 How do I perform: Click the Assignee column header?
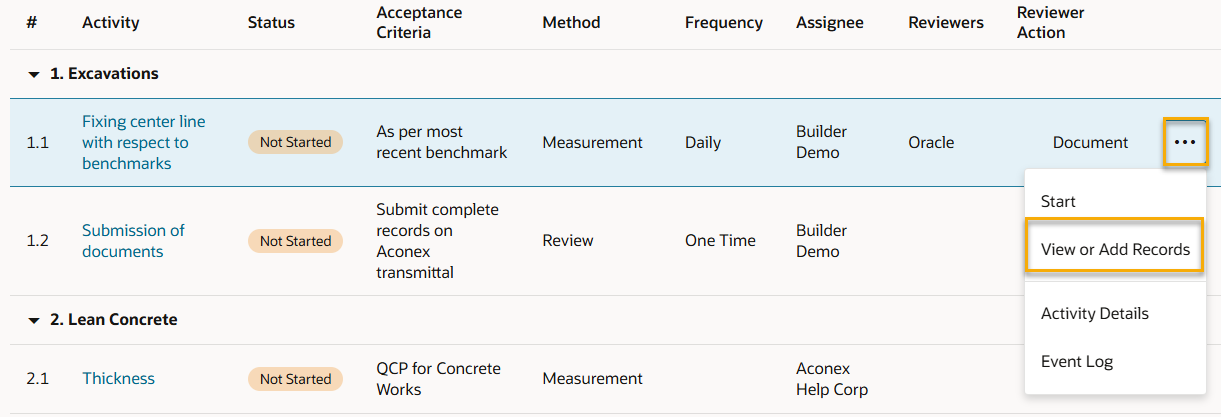pos(830,23)
